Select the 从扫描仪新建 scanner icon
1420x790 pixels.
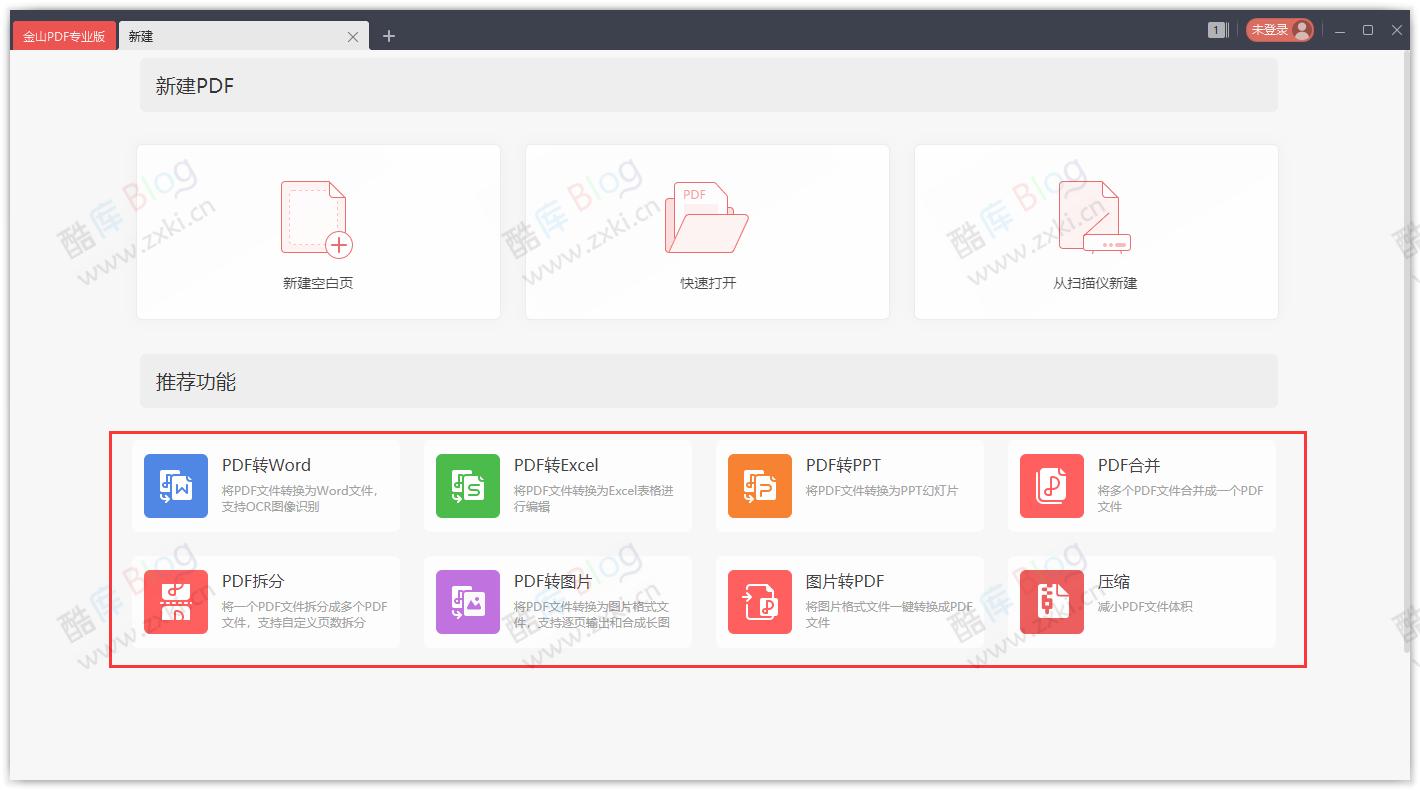(1095, 215)
